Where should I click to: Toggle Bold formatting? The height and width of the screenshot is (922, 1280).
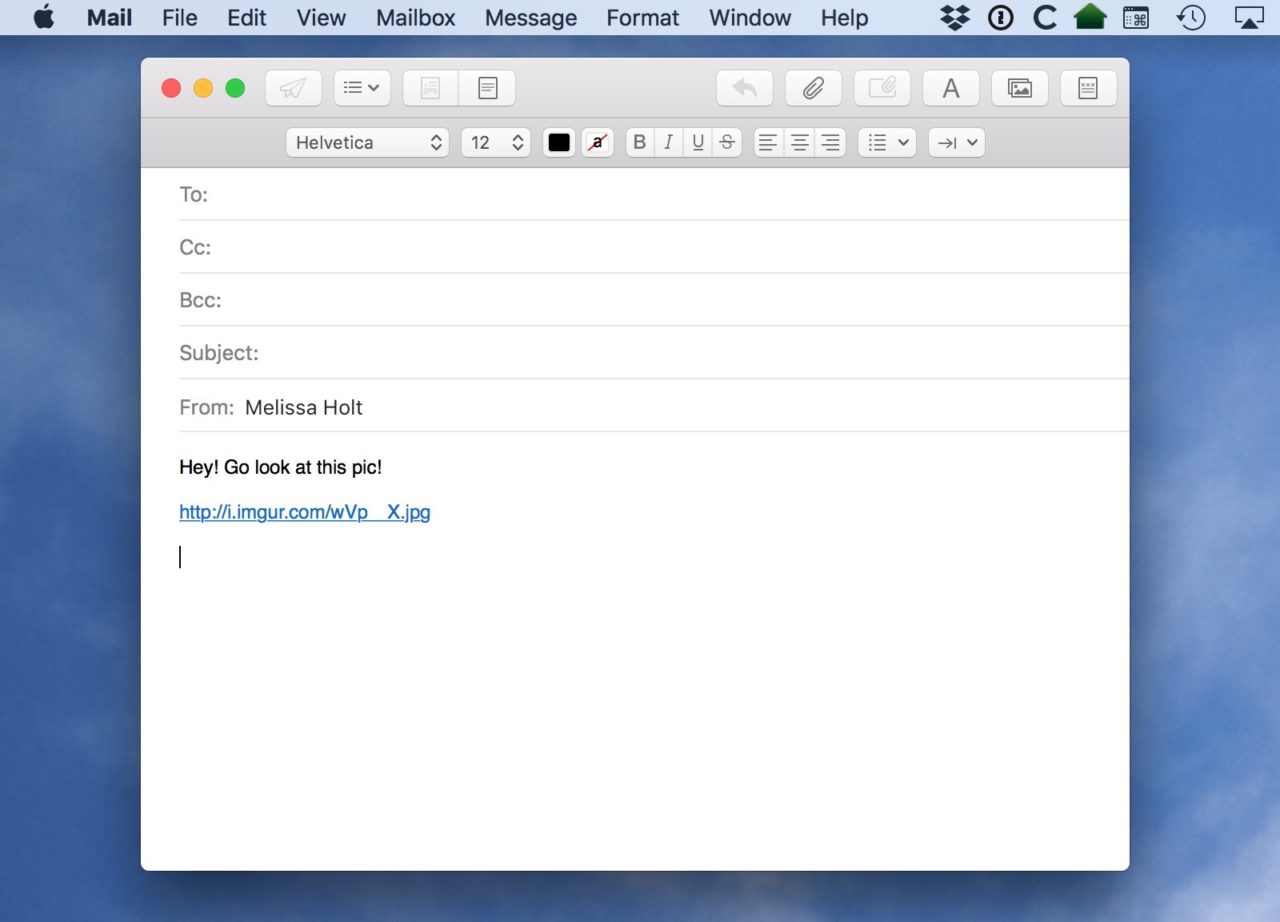[x=640, y=143]
